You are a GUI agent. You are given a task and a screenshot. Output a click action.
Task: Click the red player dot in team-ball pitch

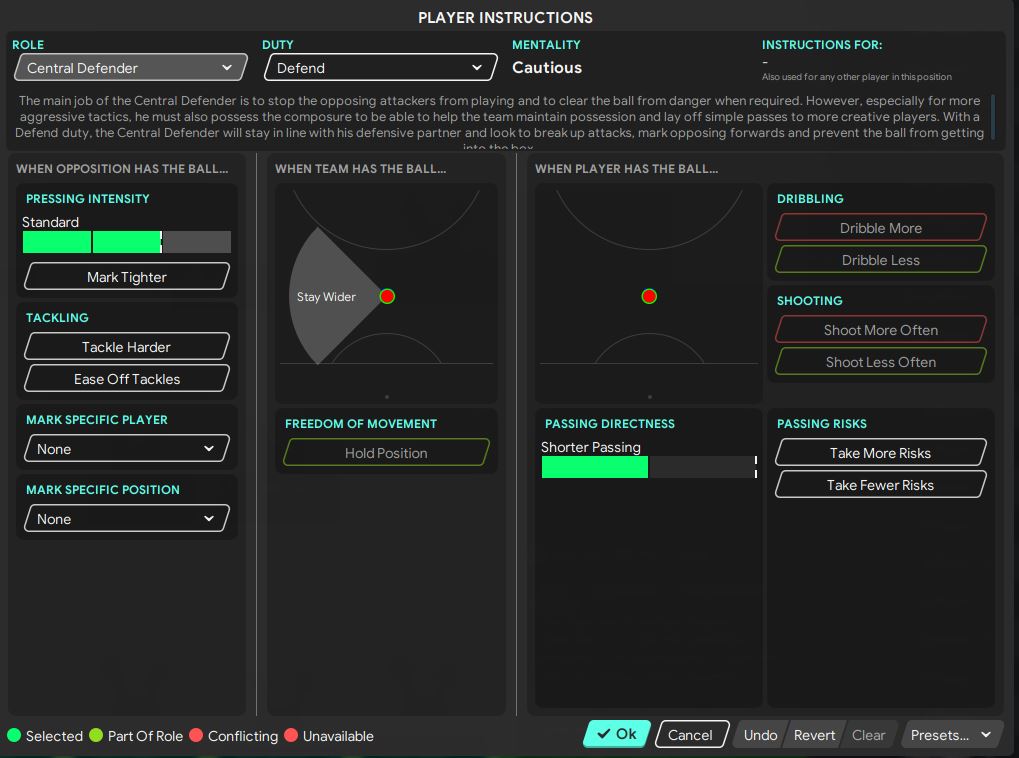(388, 296)
